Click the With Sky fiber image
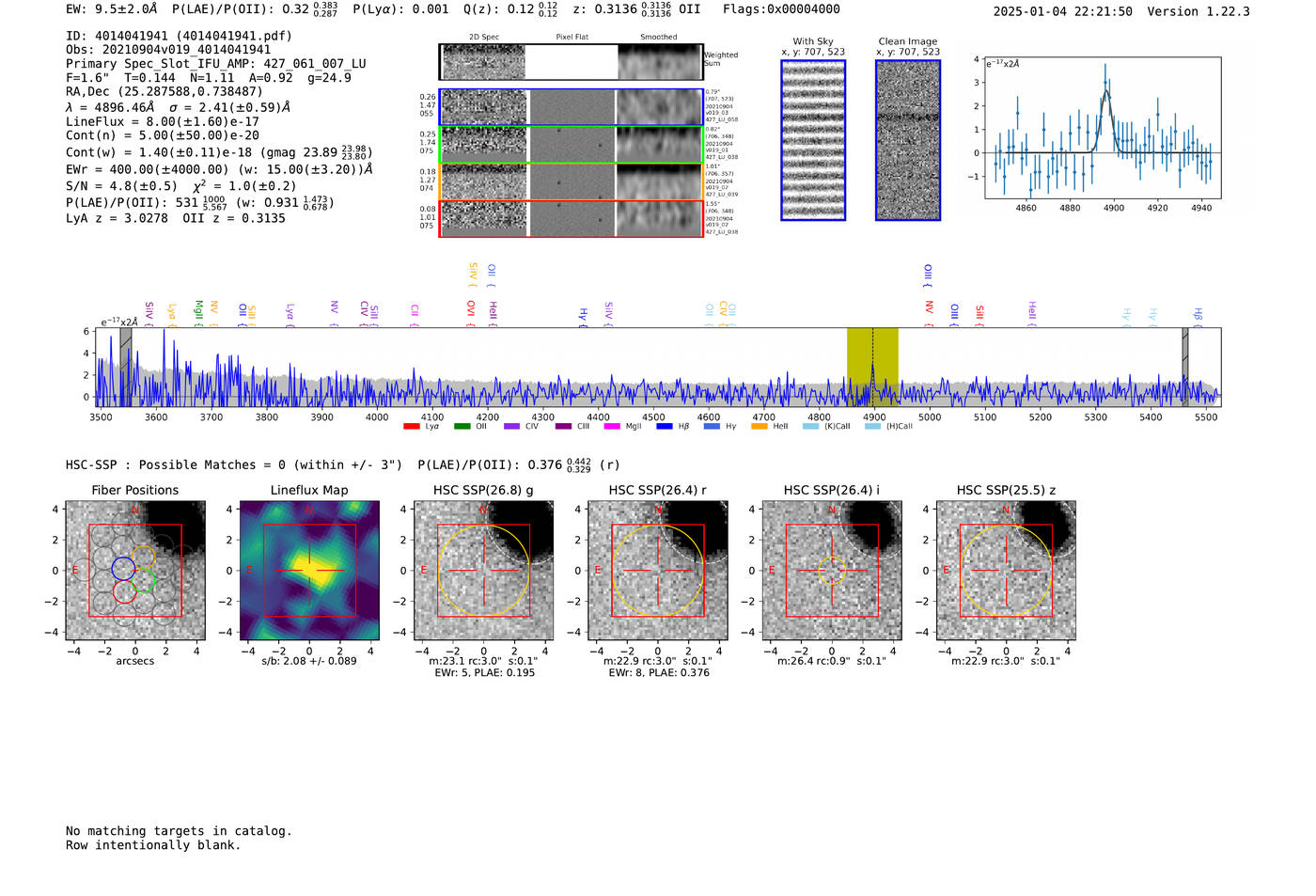This screenshot has width=1316, height=896. tap(813, 140)
